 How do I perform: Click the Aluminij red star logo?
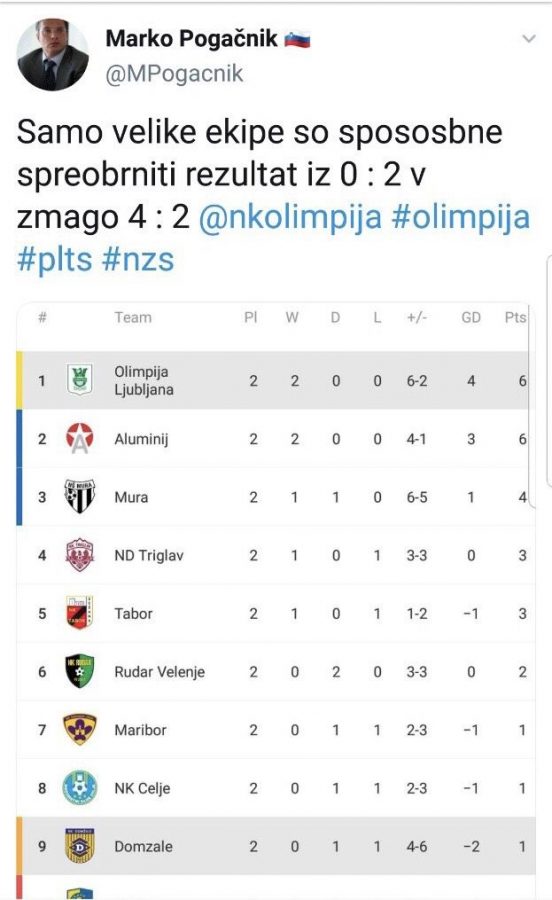point(79,438)
